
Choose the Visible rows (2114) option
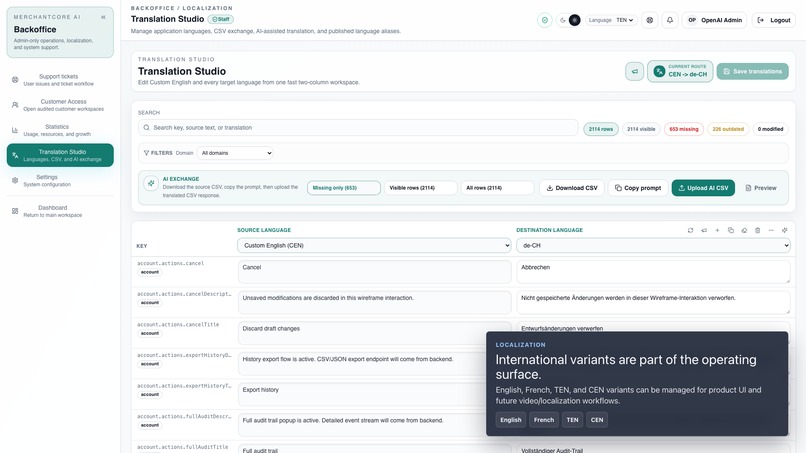coord(420,188)
